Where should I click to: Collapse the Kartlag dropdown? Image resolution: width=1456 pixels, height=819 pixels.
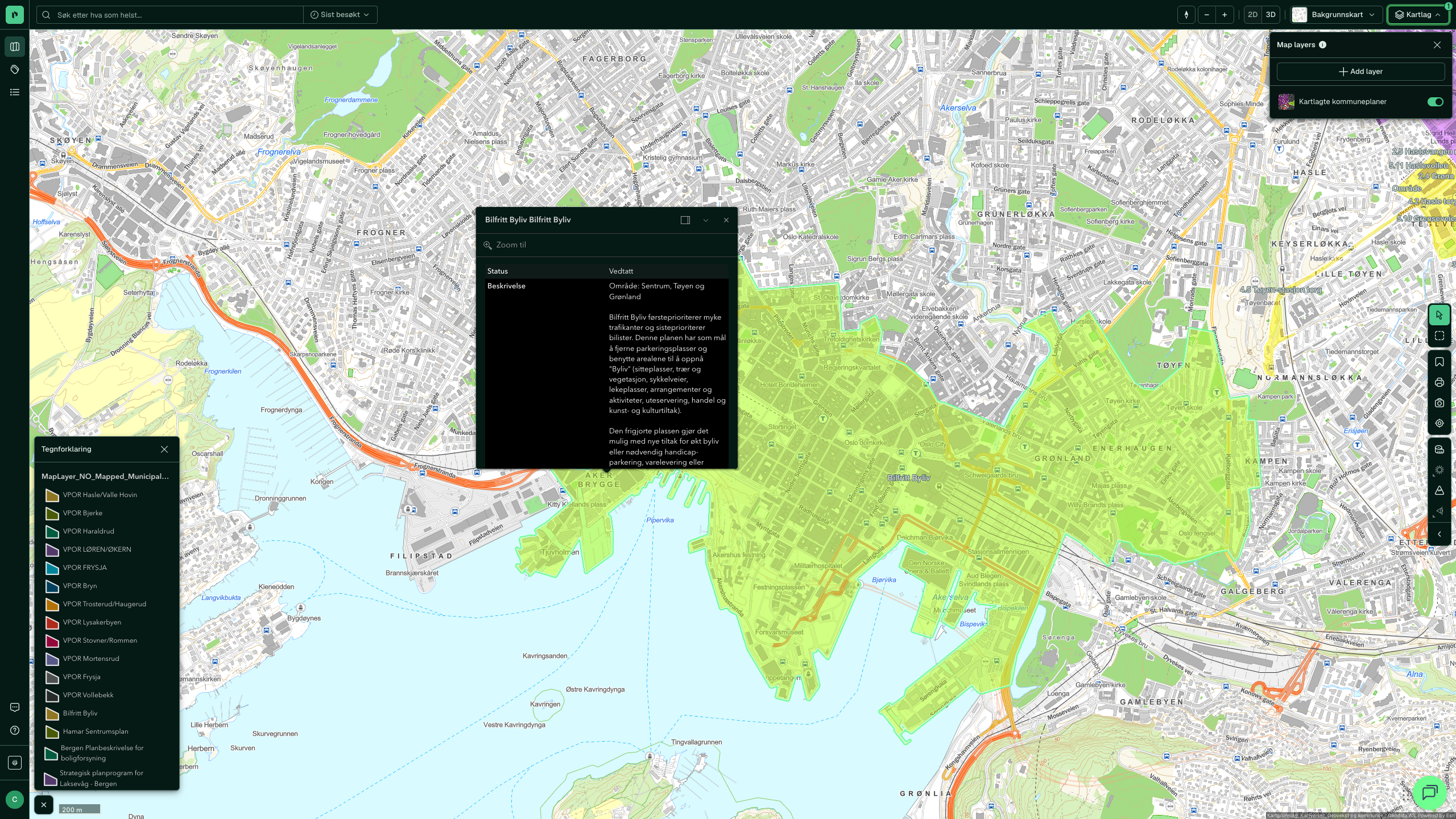pos(1417,15)
